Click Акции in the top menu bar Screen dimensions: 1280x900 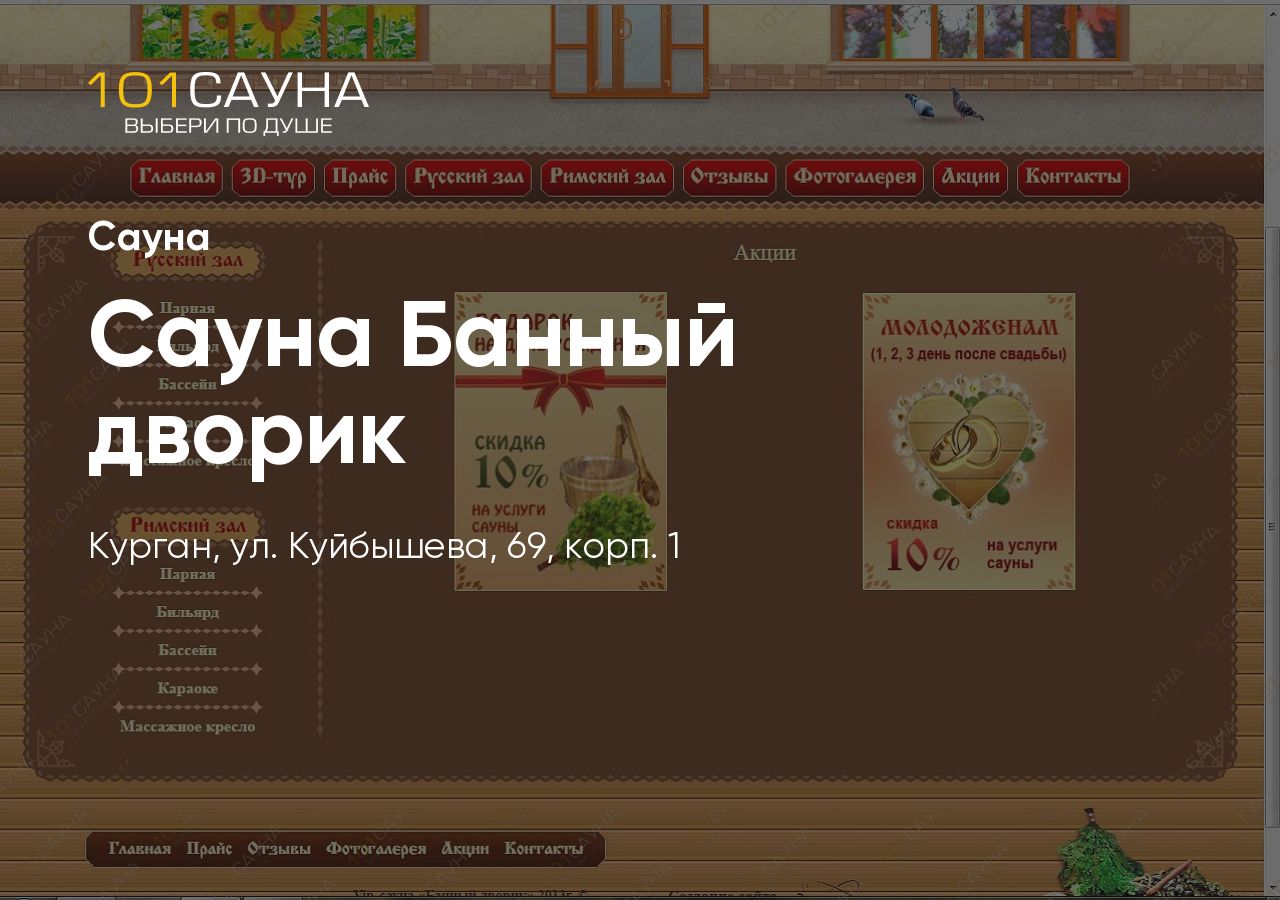point(970,178)
